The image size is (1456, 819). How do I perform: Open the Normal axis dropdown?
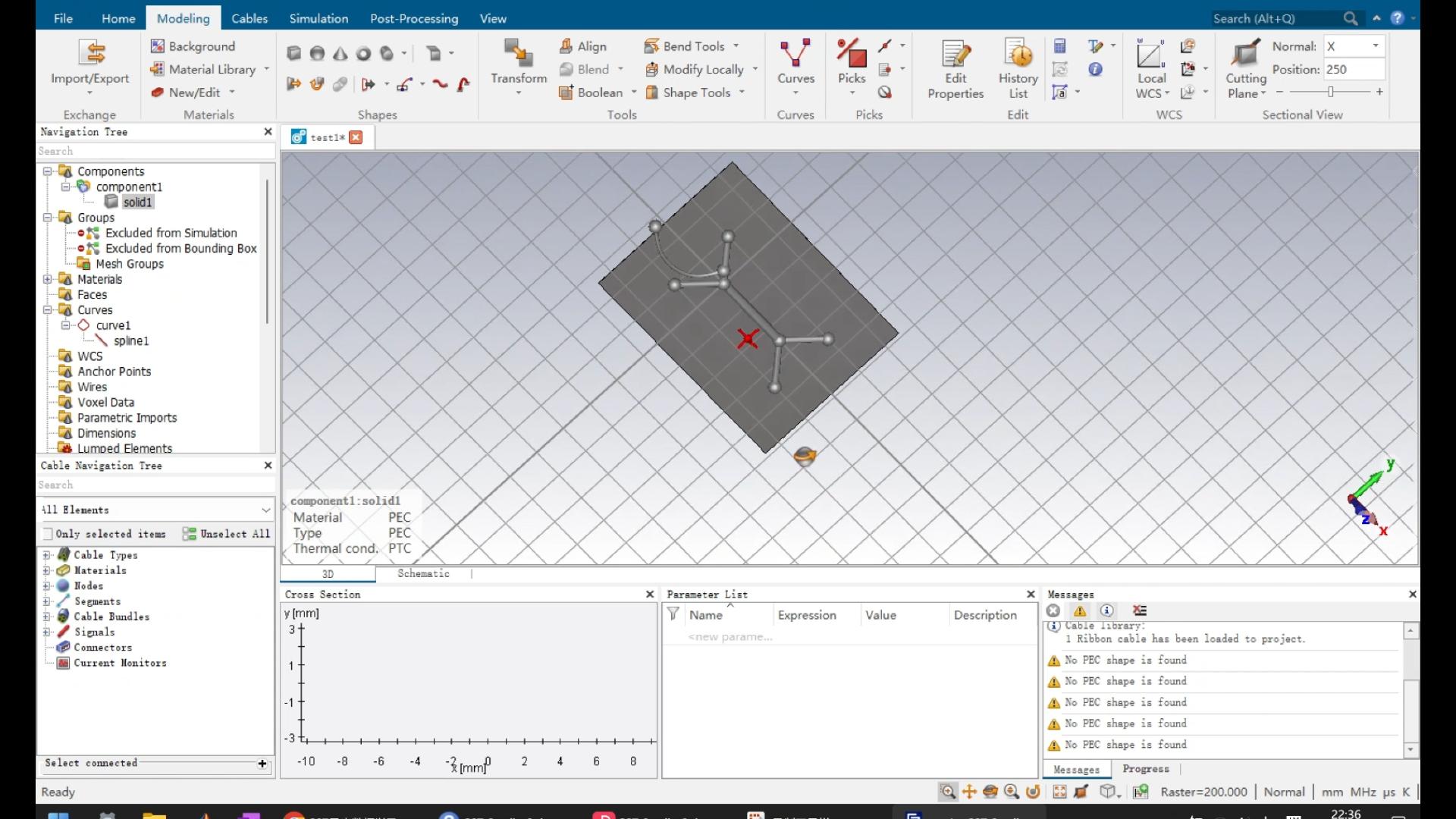pos(1375,46)
